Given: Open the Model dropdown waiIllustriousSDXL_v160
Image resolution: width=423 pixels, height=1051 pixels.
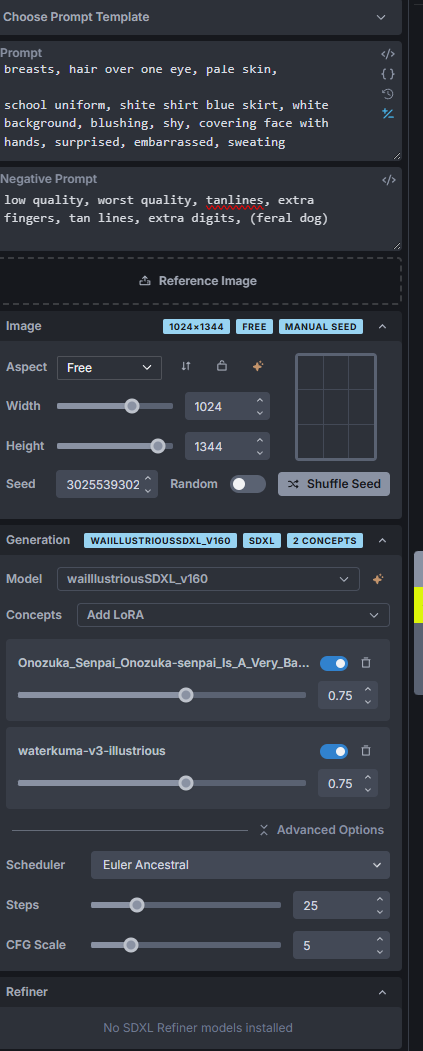Looking at the screenshot, I should tap(208, 579).
